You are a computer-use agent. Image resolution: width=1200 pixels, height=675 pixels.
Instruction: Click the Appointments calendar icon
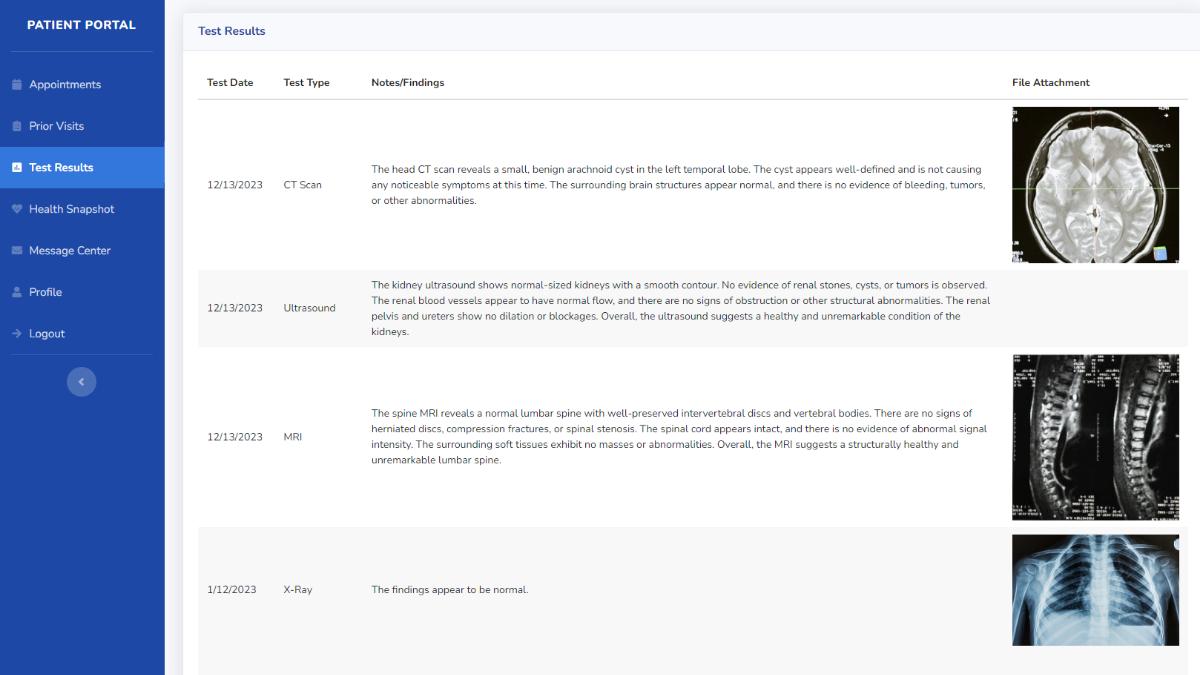[x=15, y=85]
